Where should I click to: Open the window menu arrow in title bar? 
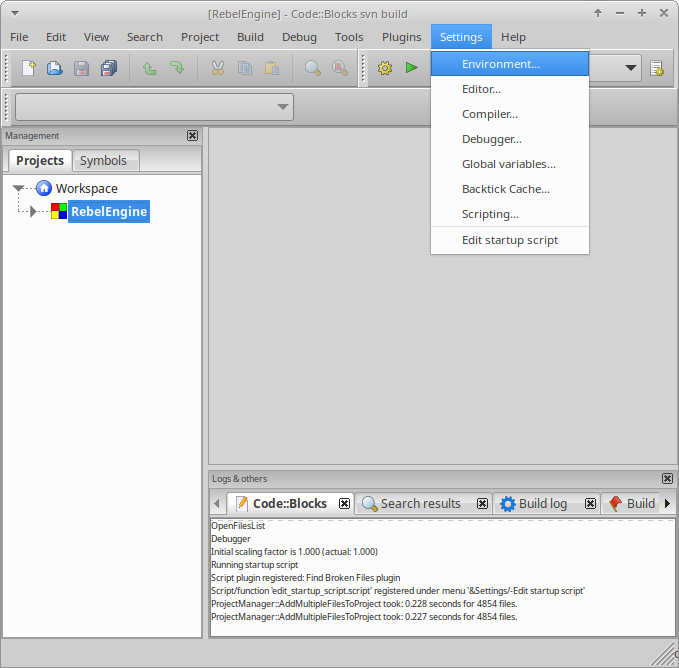(15, 13)
